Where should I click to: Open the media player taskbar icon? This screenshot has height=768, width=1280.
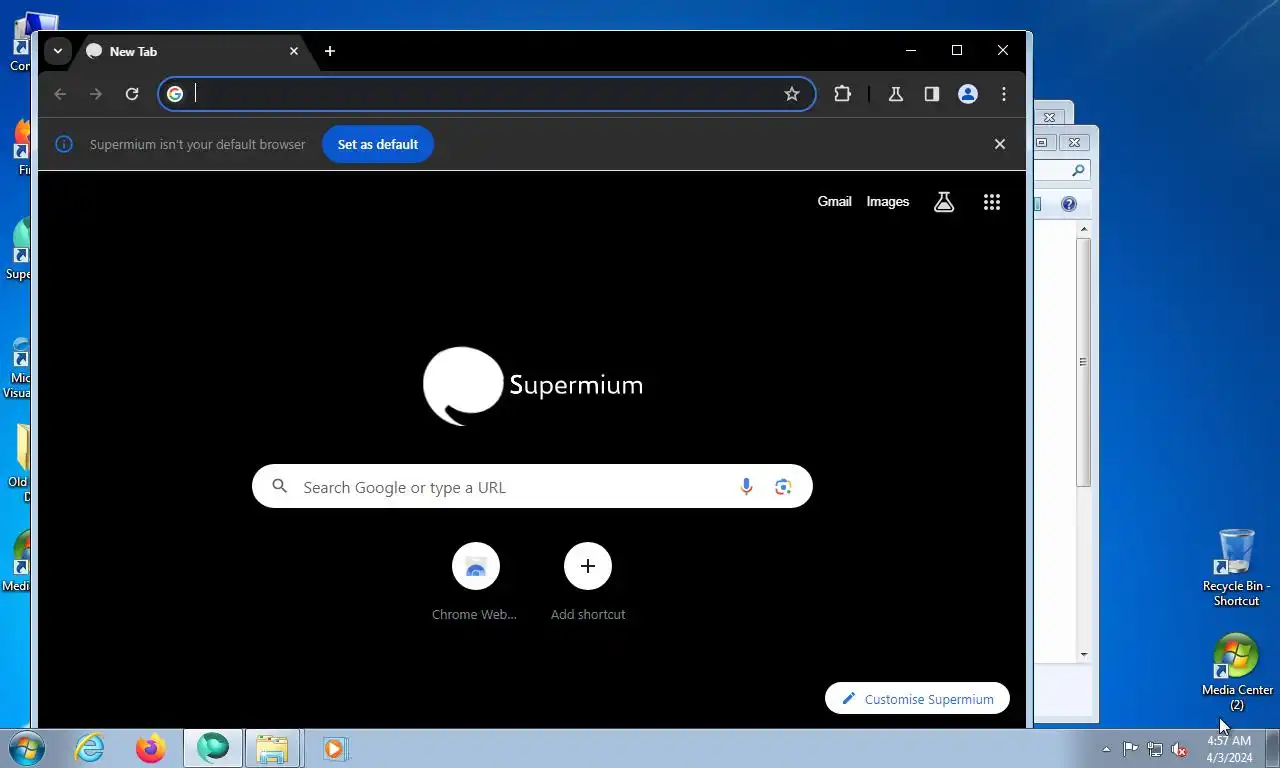tap(335, 748)
